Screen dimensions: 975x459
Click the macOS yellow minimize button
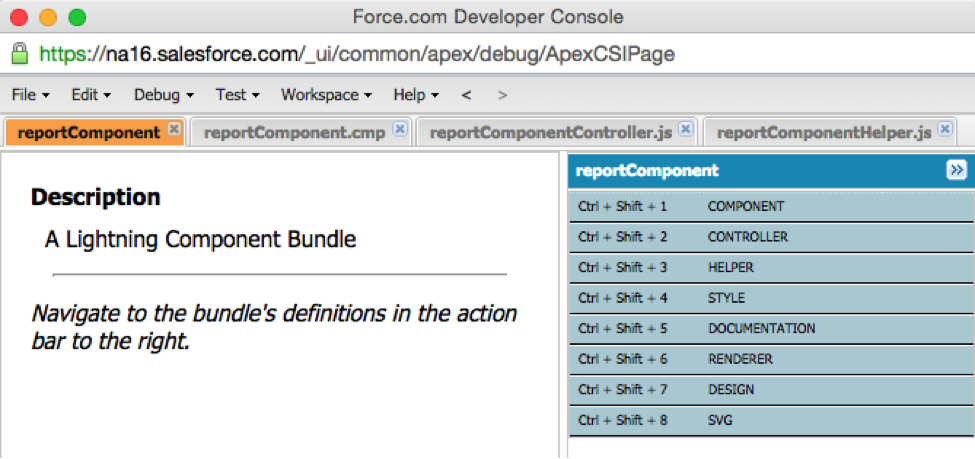(x=48, y=17)
